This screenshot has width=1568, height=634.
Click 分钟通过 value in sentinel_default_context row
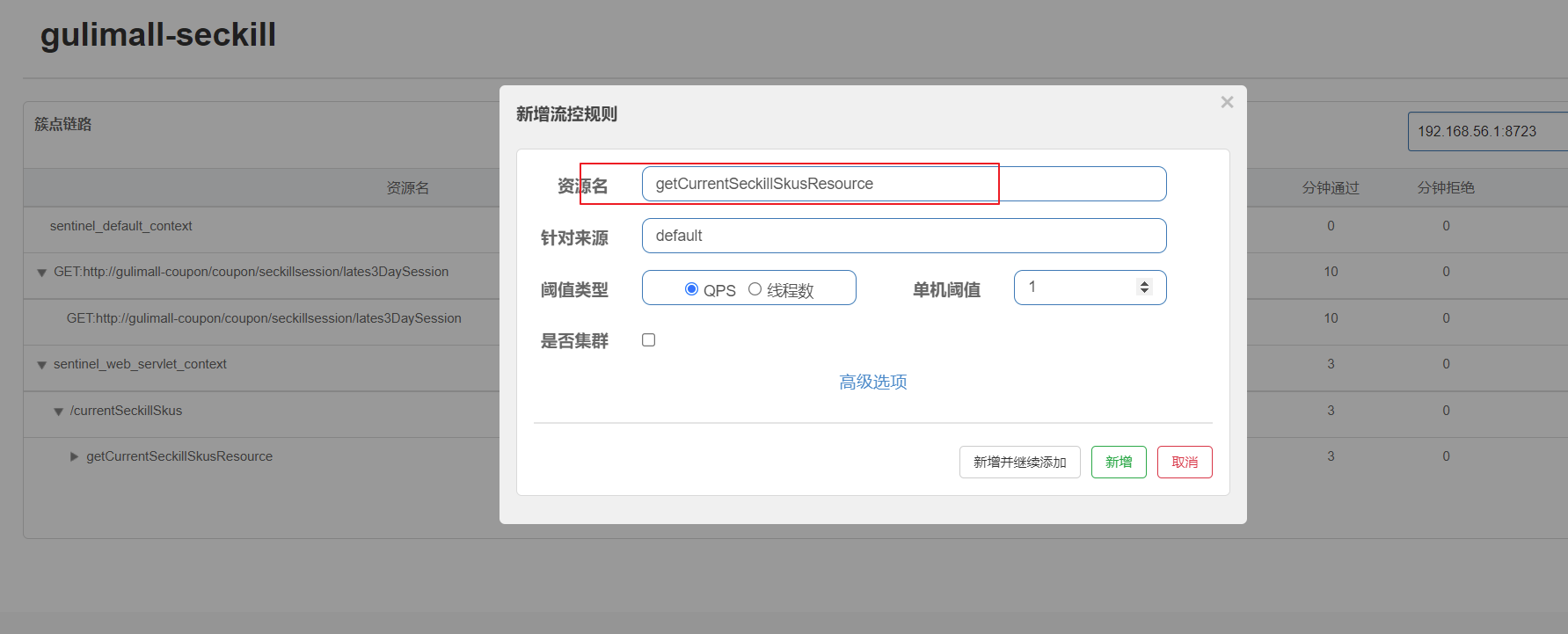(1331, 226)
